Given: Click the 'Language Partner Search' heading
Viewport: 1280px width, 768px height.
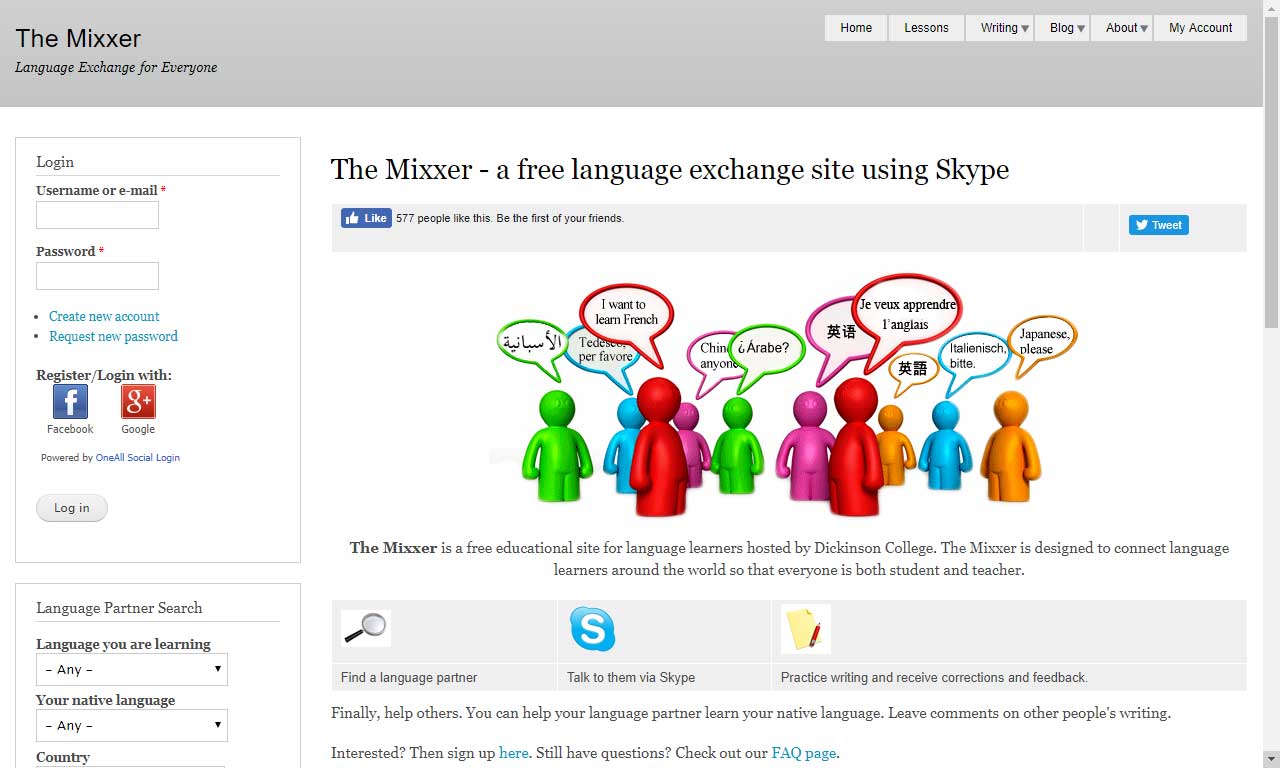Looking at the screenshot, I should [119, 608].
